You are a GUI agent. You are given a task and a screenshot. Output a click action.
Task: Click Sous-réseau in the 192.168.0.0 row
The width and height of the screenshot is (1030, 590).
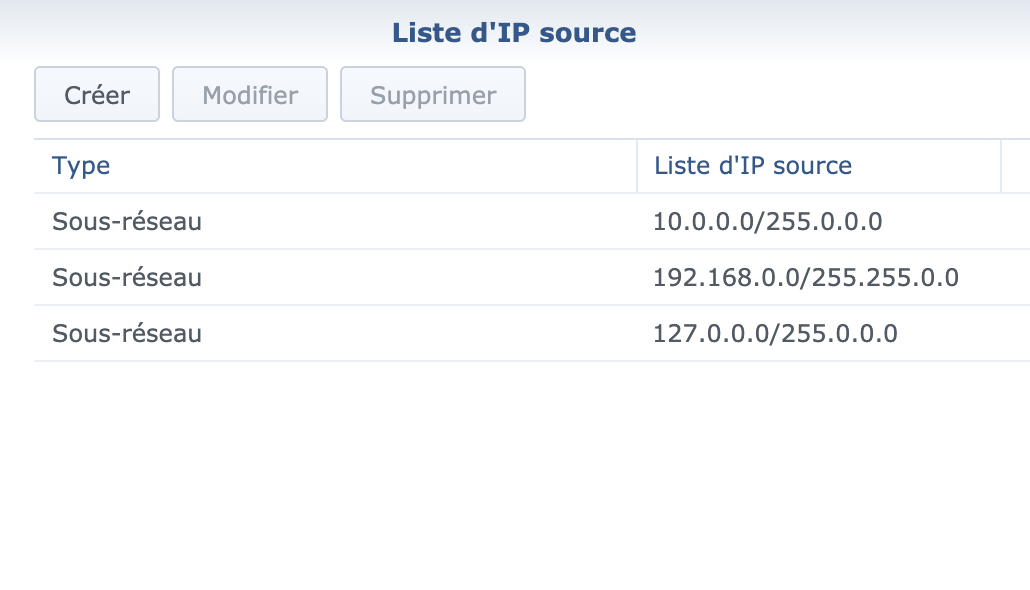(x=127, y=277)
